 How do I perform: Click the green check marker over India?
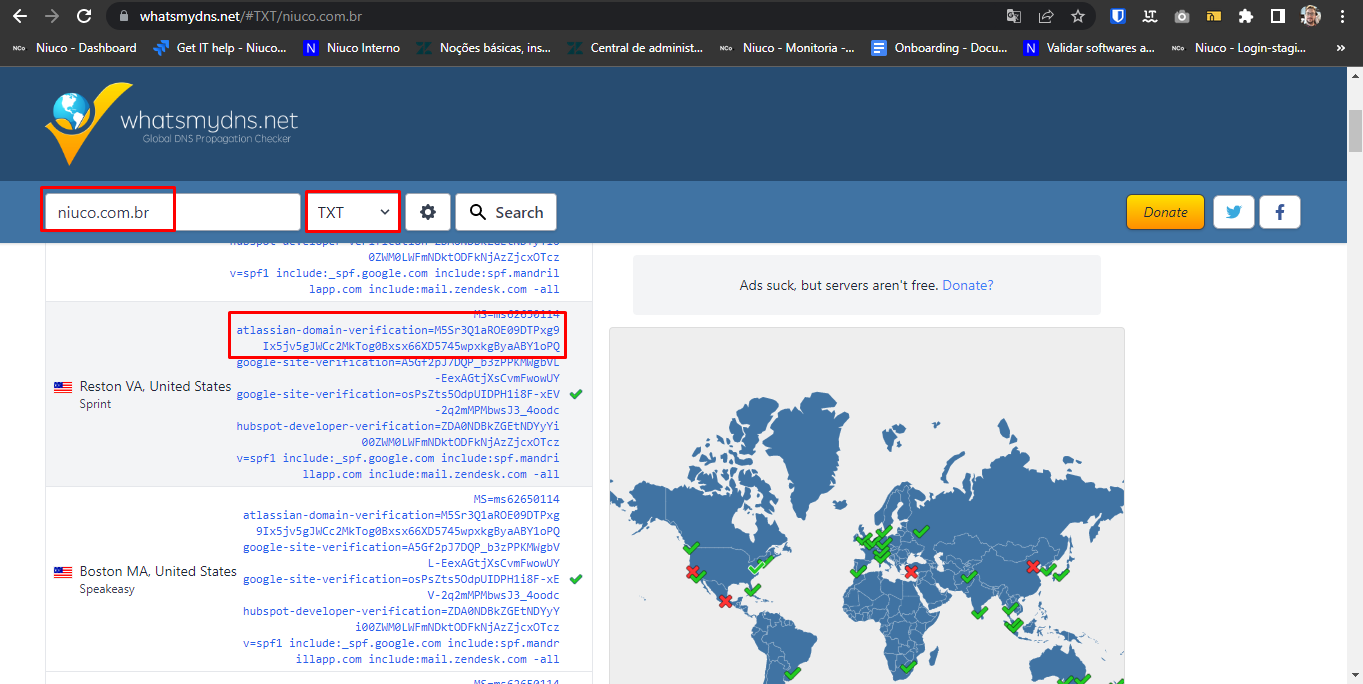[980, 611]
